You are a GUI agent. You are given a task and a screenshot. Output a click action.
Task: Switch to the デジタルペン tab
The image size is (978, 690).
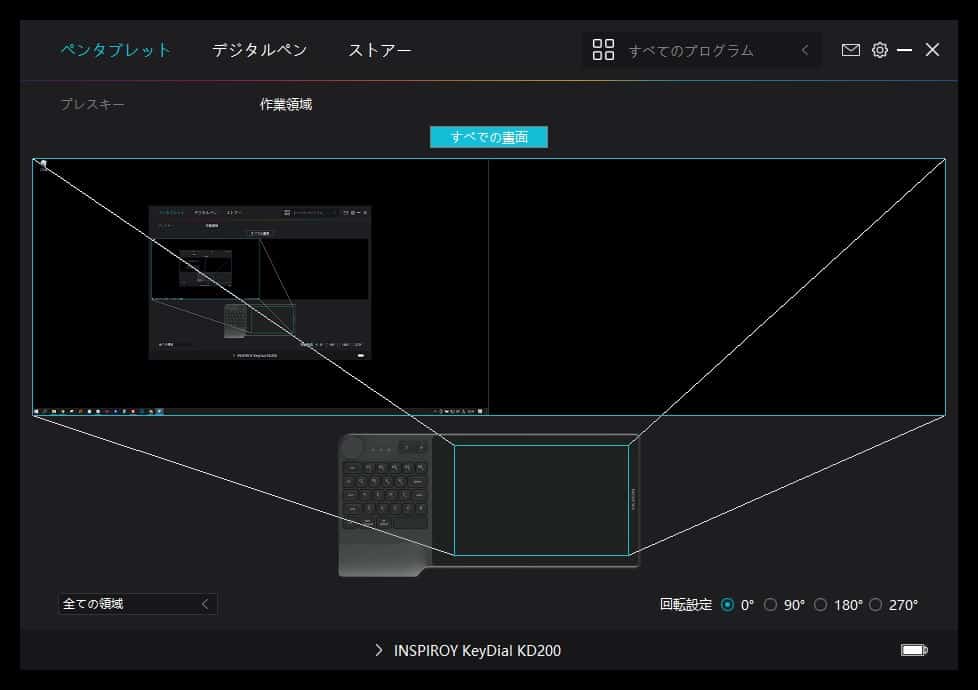tap(259, 50)
